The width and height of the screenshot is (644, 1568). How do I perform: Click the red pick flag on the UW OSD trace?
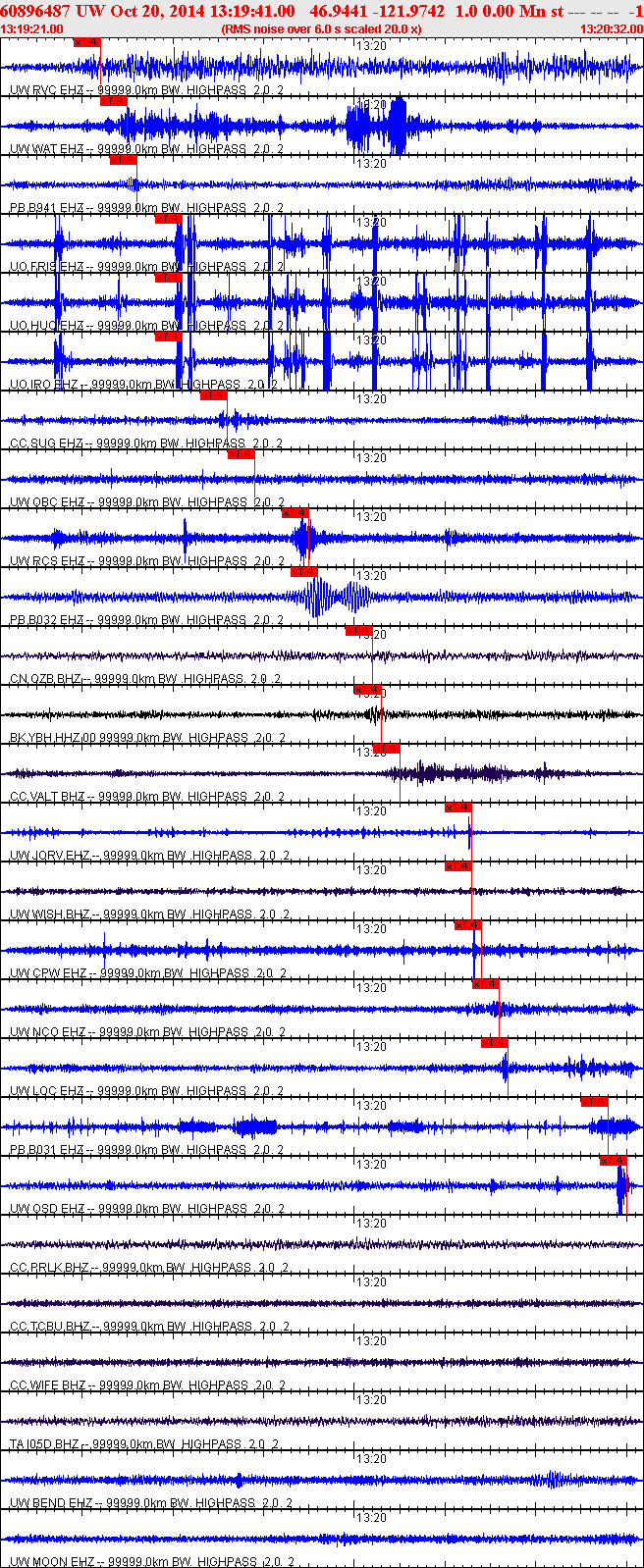point(614,1161)
